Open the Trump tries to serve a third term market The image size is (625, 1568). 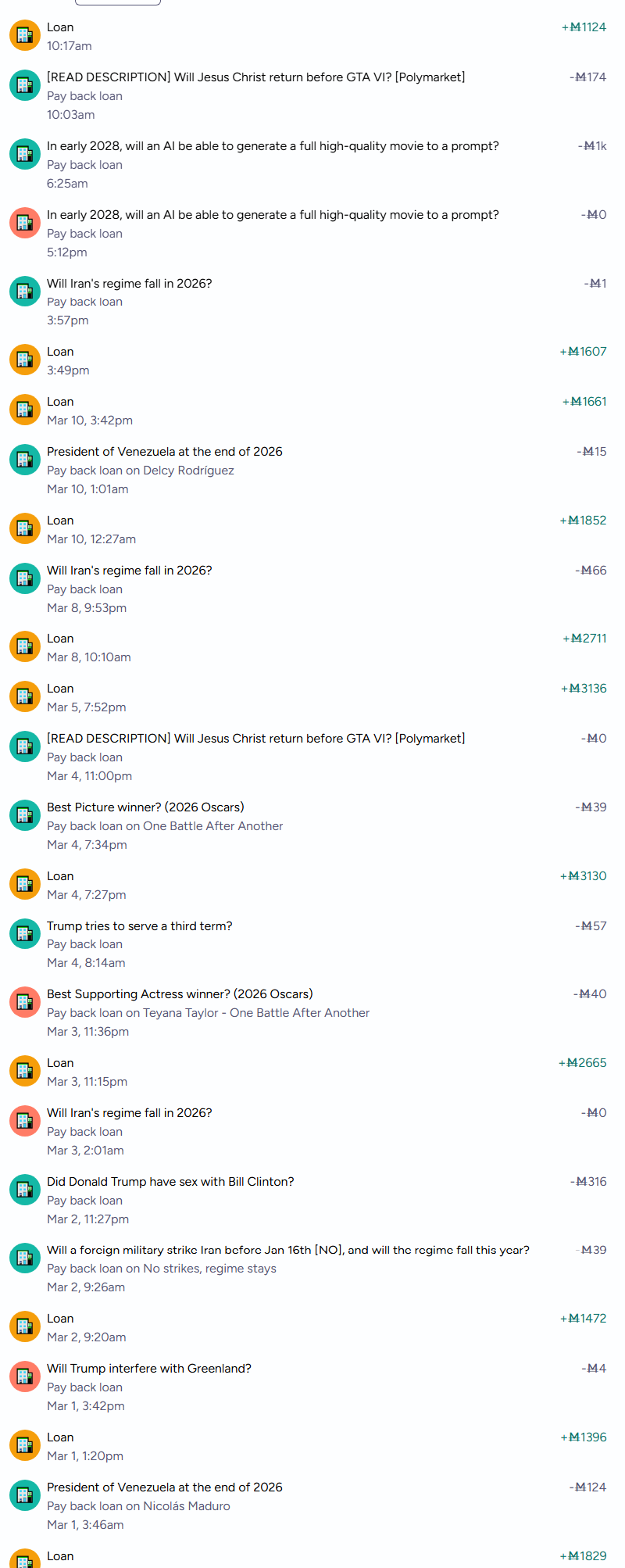[x=139, y=926]
